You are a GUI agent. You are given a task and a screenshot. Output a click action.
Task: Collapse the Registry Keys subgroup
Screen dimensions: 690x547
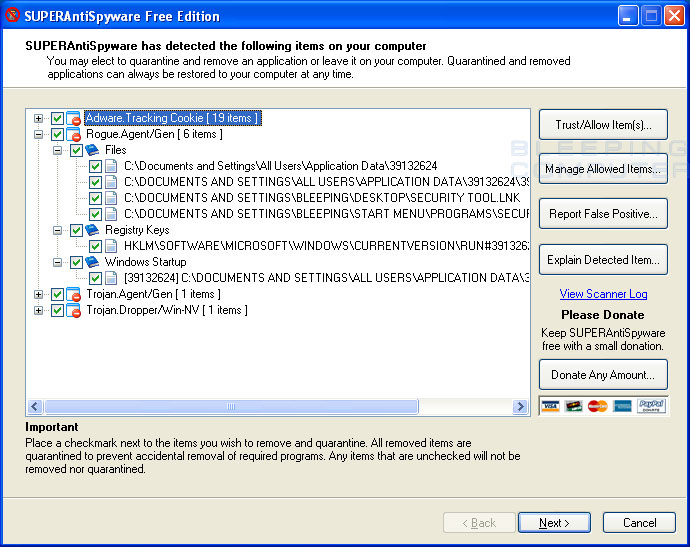[58, 230]
